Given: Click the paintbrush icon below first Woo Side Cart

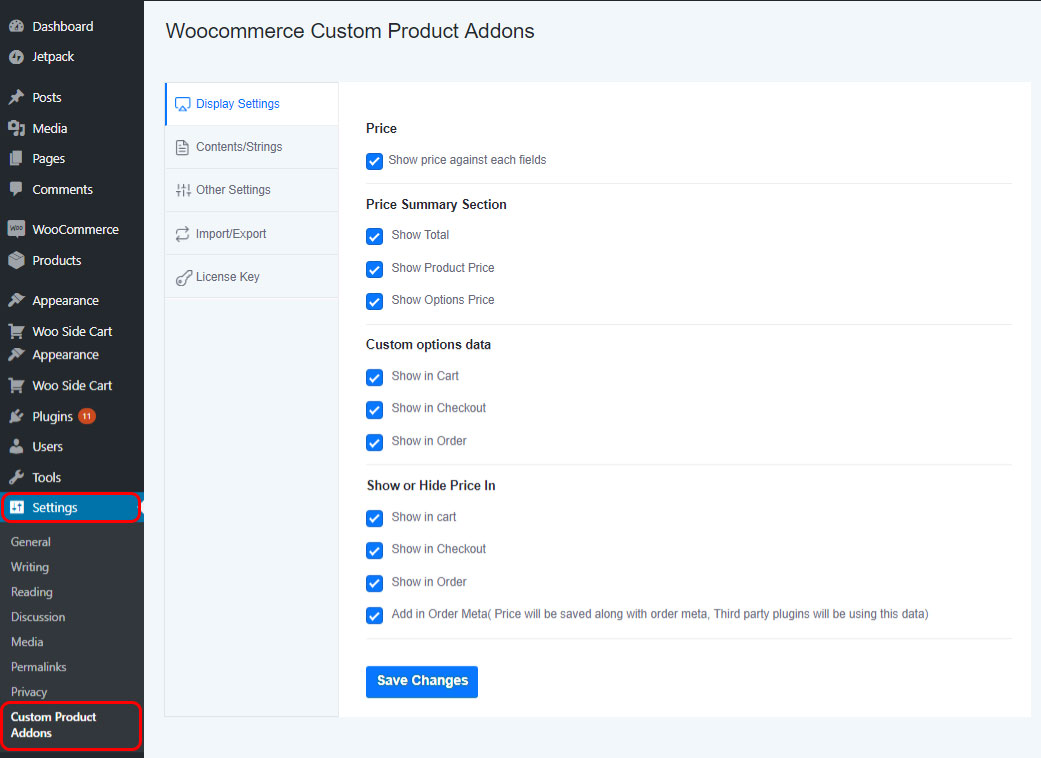Looking at the screenshot, I should point(17,355).
